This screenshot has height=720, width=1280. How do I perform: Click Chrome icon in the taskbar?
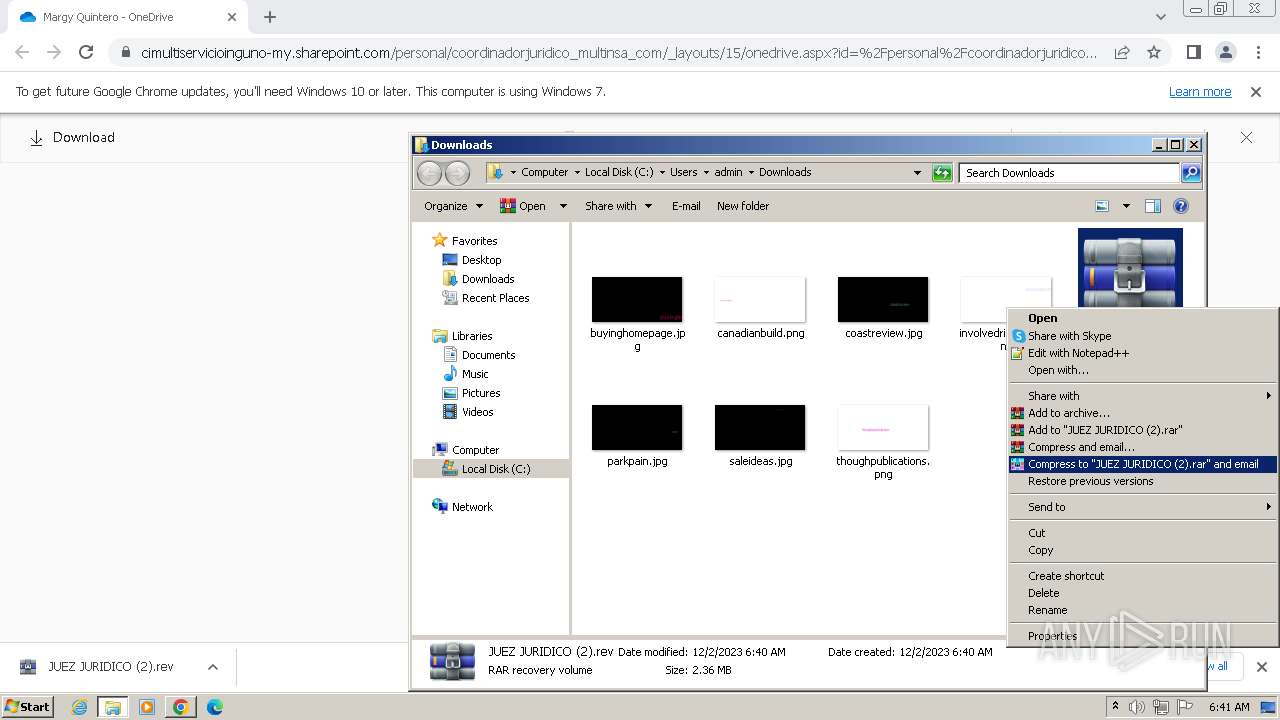(181, 707)
